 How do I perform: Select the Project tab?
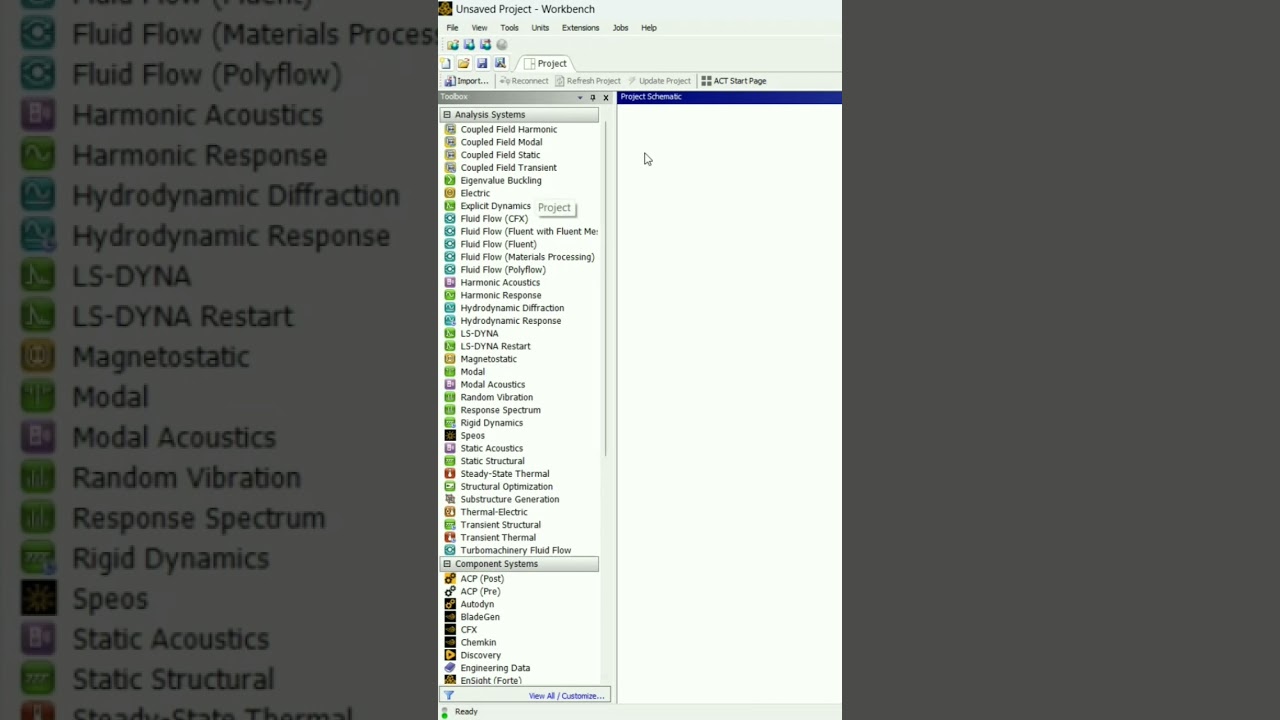(545, 63)
